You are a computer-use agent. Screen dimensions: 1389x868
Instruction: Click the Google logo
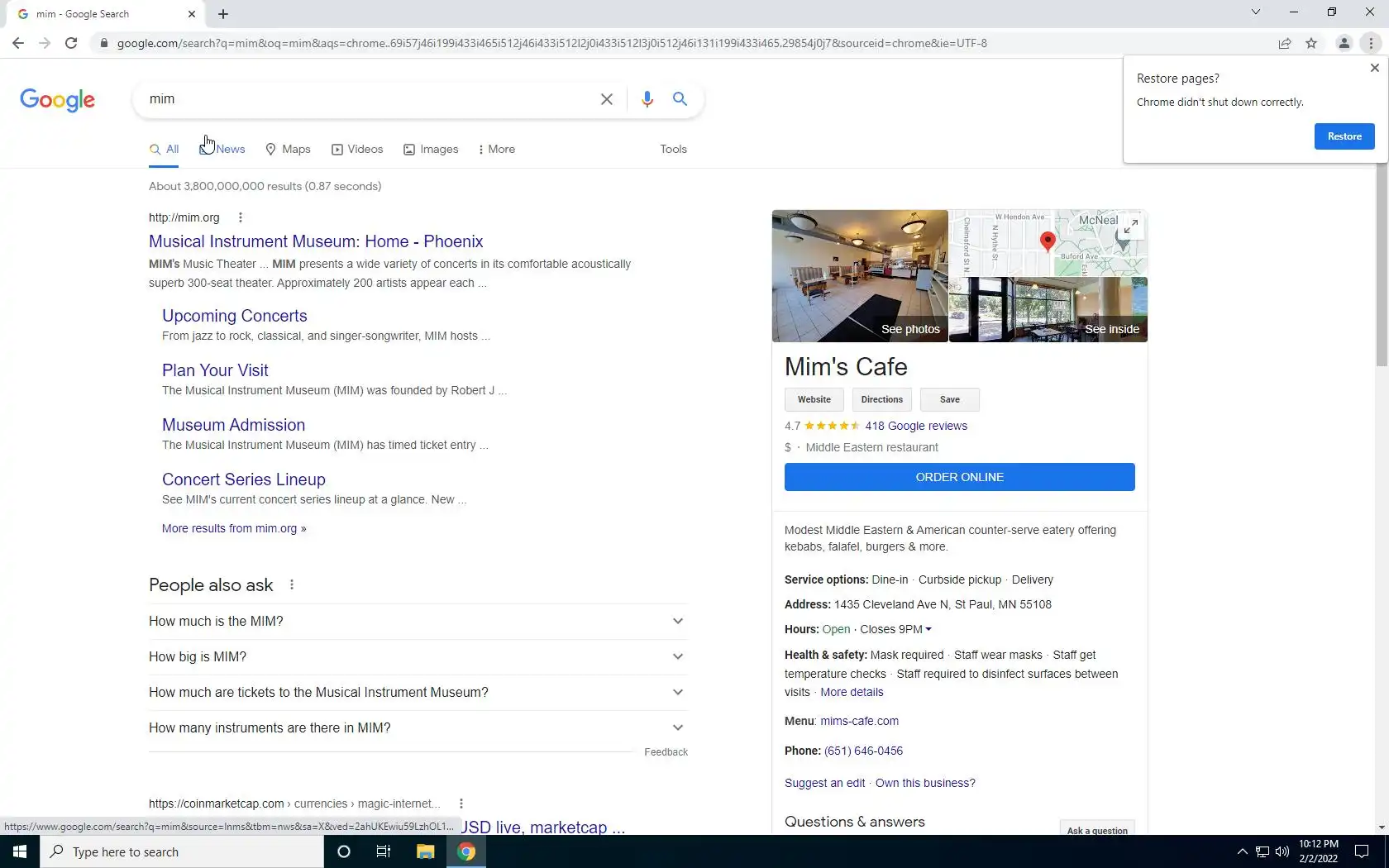tap(57, 100)
